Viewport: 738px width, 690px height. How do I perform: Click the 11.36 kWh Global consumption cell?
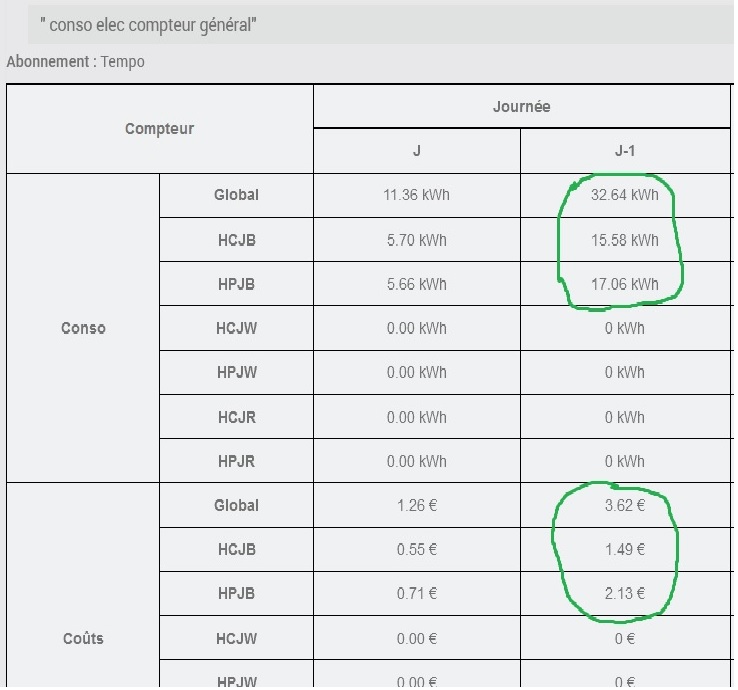click(416, 195)
